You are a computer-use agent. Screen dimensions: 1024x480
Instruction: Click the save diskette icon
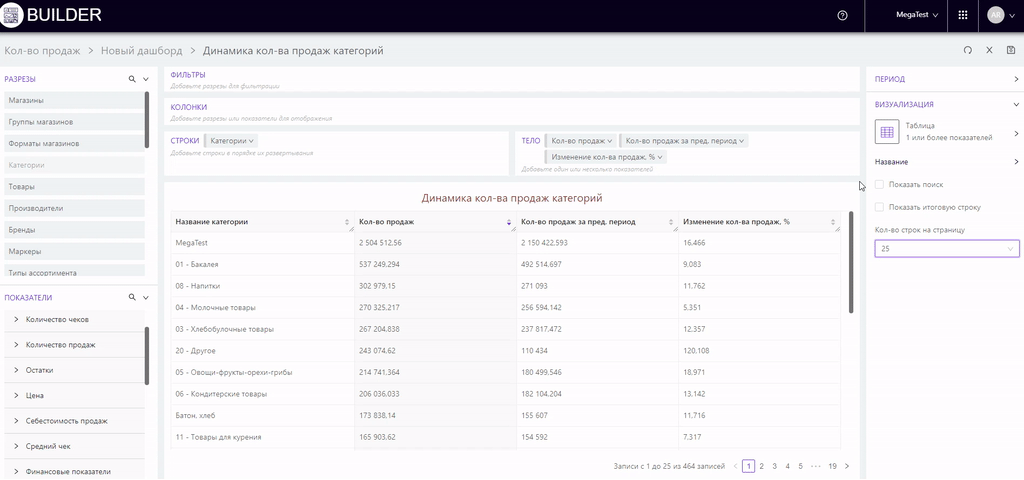1010,50
